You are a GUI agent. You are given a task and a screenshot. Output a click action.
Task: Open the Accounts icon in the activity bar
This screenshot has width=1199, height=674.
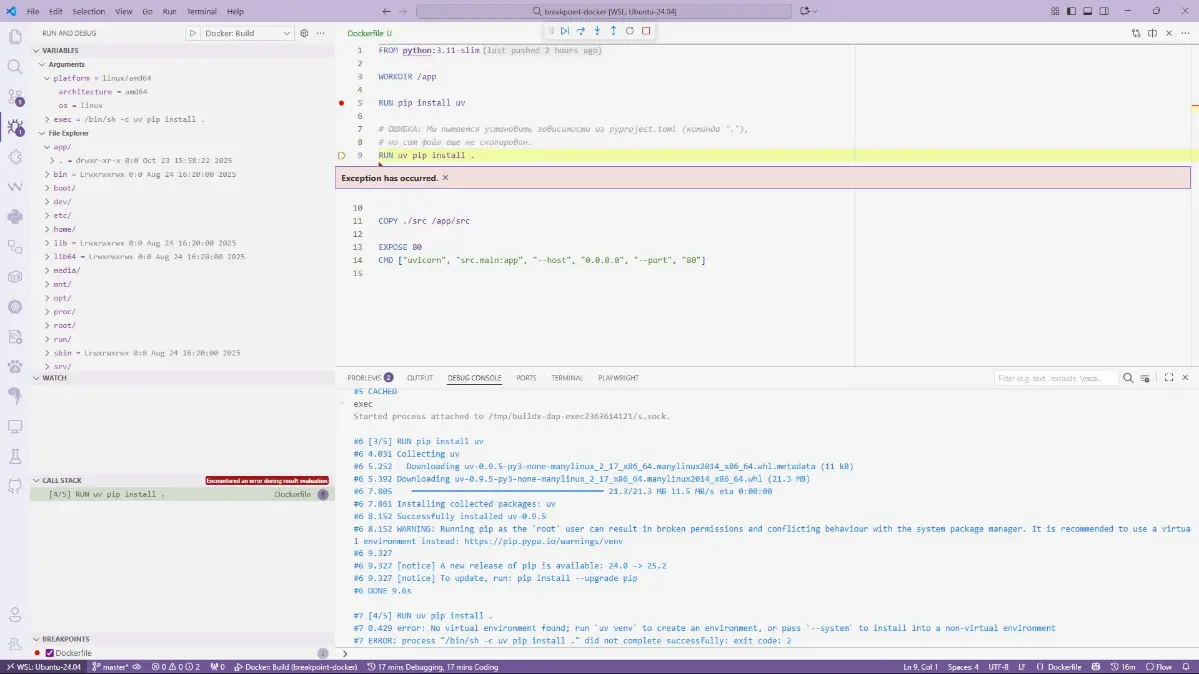(15, 614)
